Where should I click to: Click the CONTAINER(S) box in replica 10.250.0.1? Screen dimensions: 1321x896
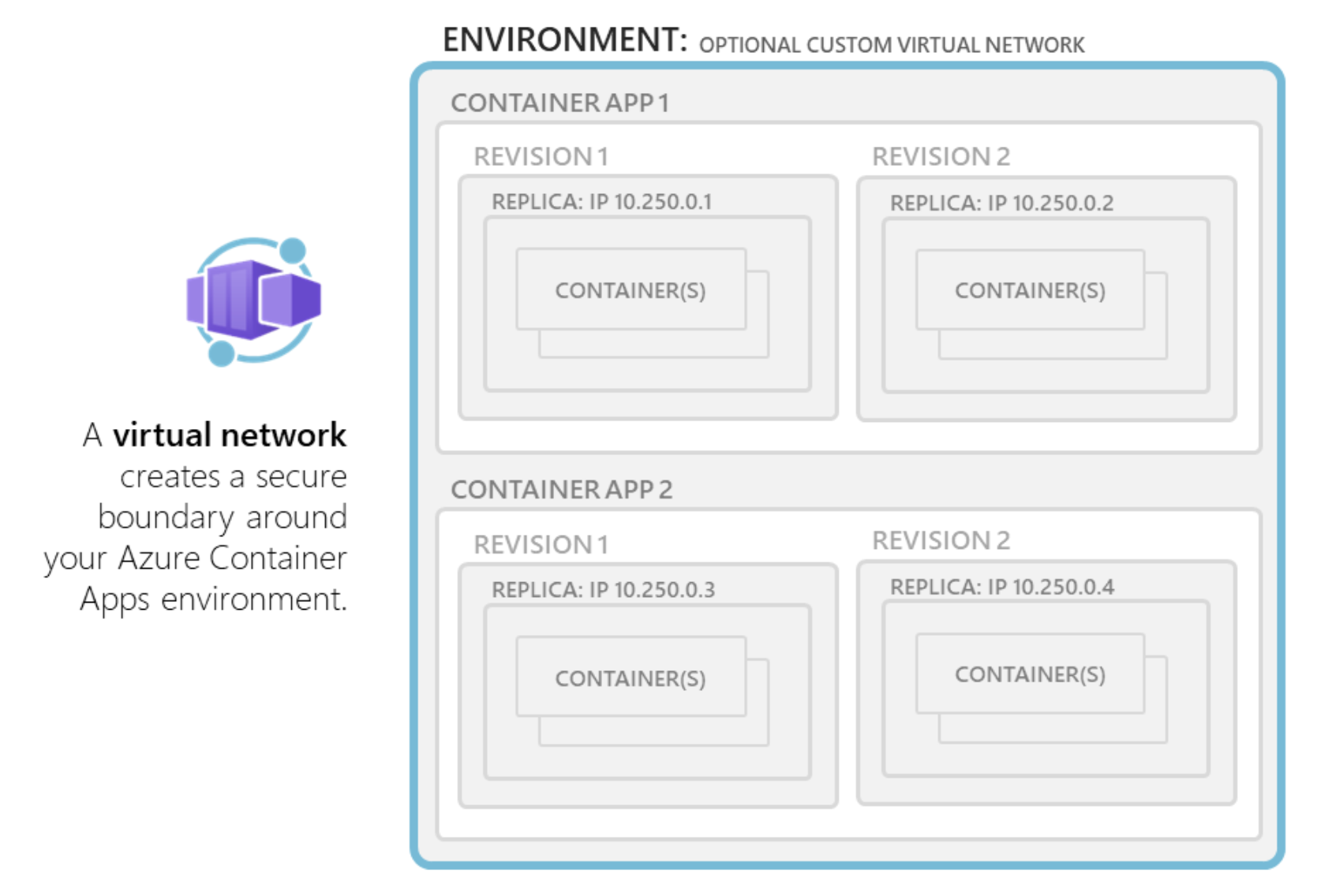coord(631,289)
